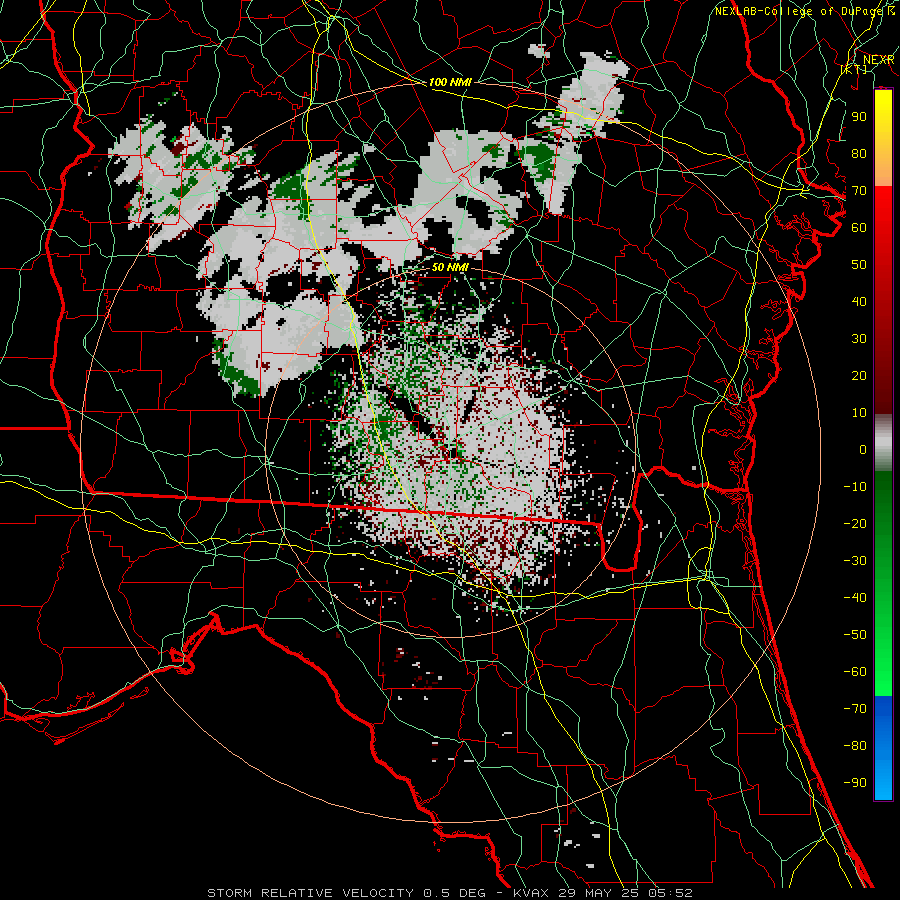Screen dimensions: 900x900
Task: Click the 50 value on velocity scale
Action: 859,265
